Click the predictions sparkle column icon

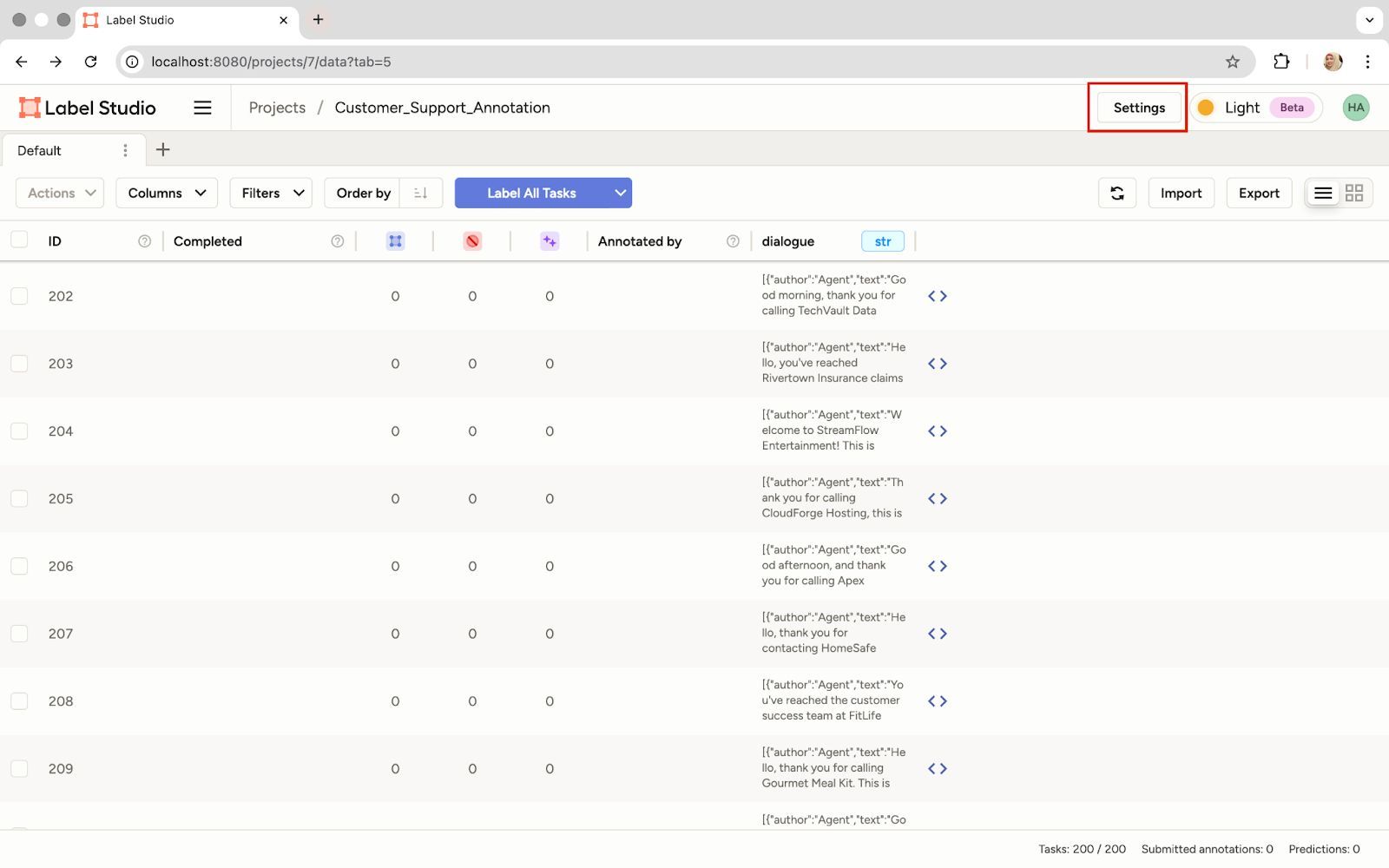(550, 241)
